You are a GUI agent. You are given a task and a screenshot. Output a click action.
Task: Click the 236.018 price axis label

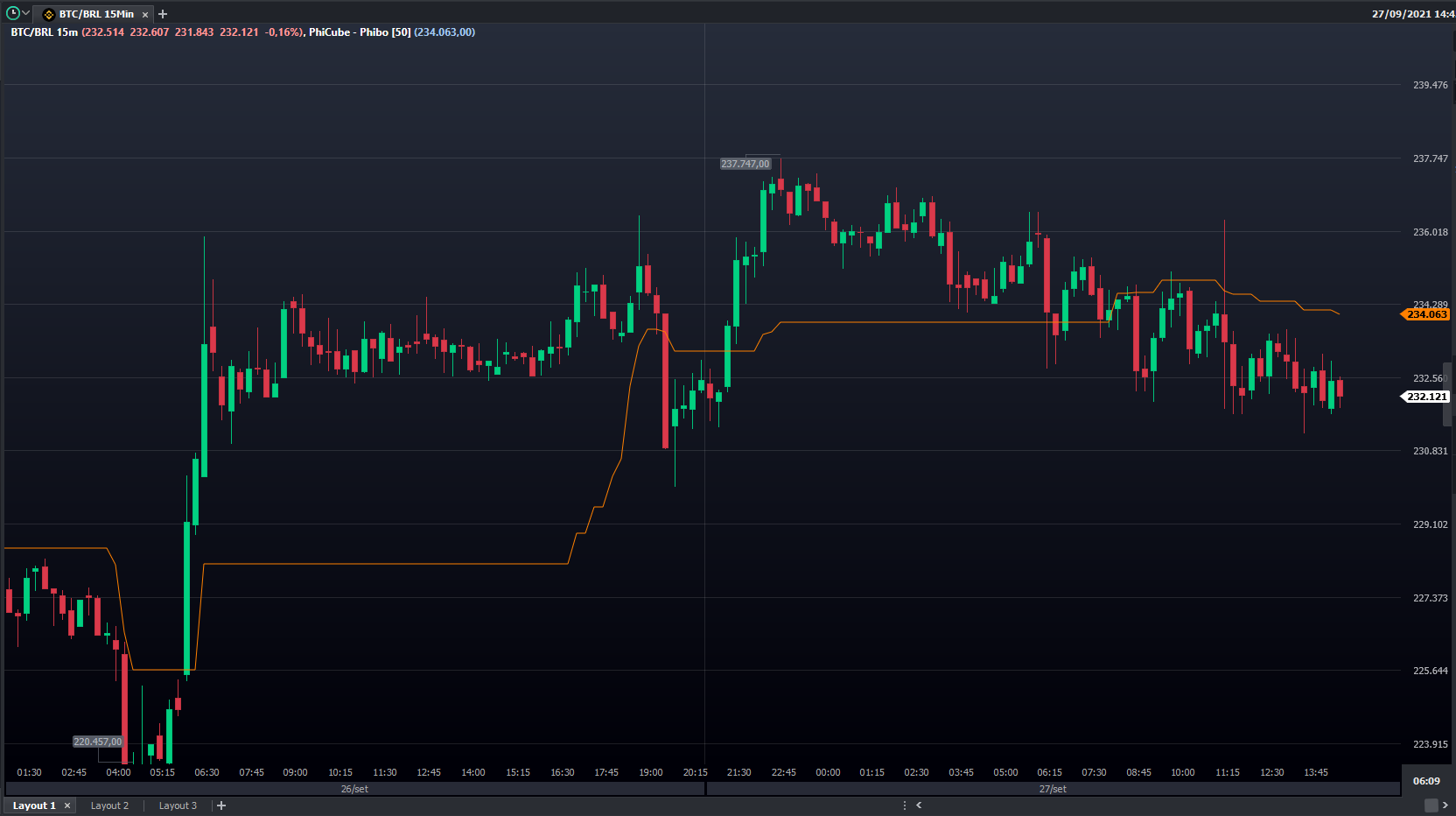pyautogui.click(x=1430, y=232)
